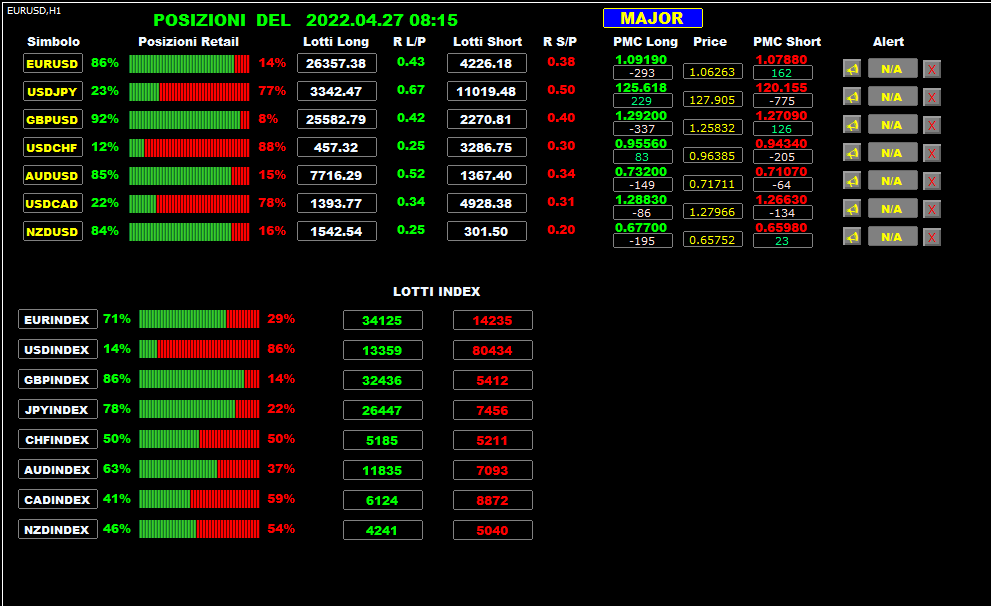This screenshot has width=991, height=606.
Task: Click the alert megaphone icon for NZDUSD
Action: (852, 237)
